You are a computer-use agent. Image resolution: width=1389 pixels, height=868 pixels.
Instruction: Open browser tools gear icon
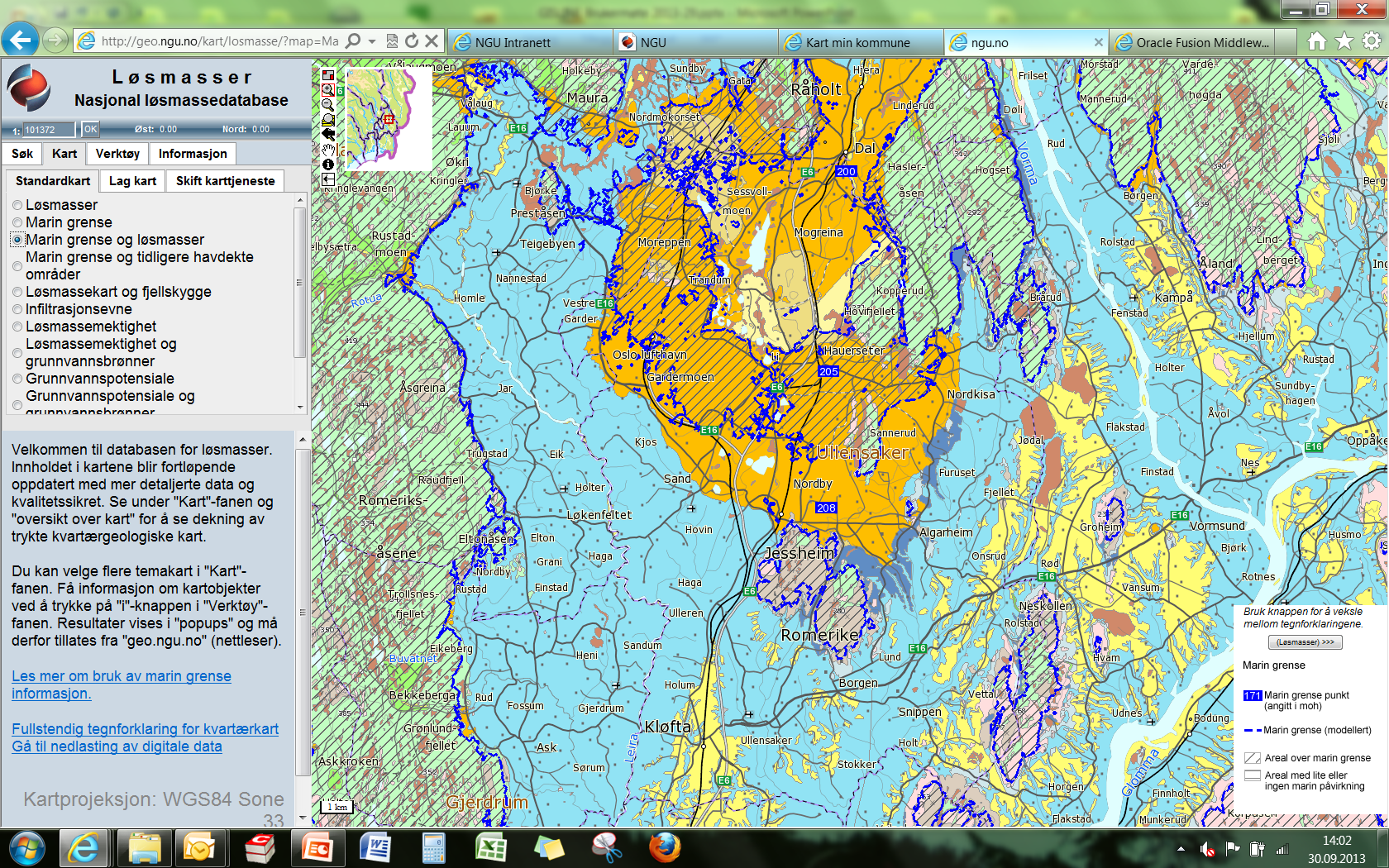pyautogui.click(x=1372, y=41)
